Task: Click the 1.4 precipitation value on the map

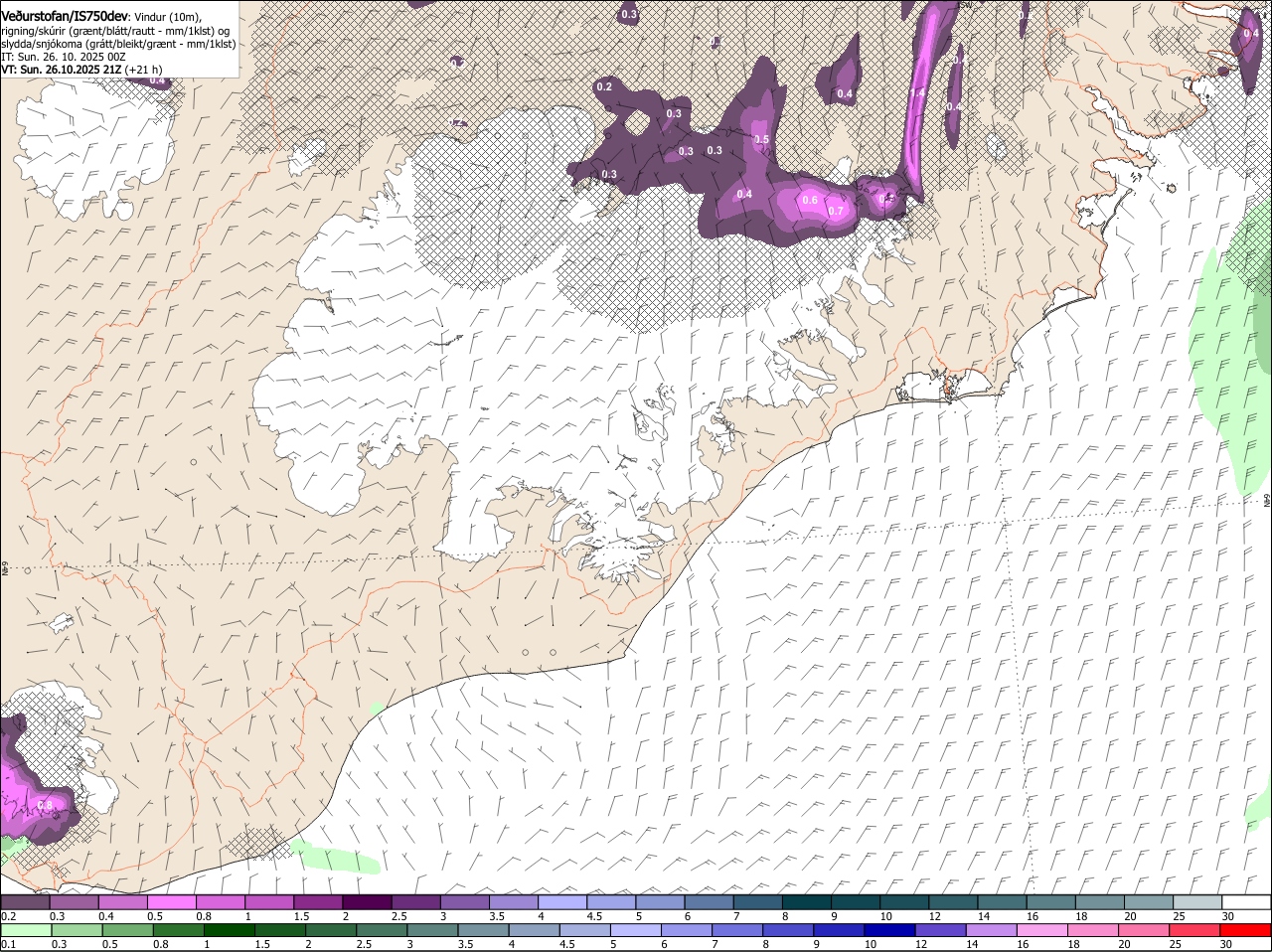Action: (x=917, y=93)
